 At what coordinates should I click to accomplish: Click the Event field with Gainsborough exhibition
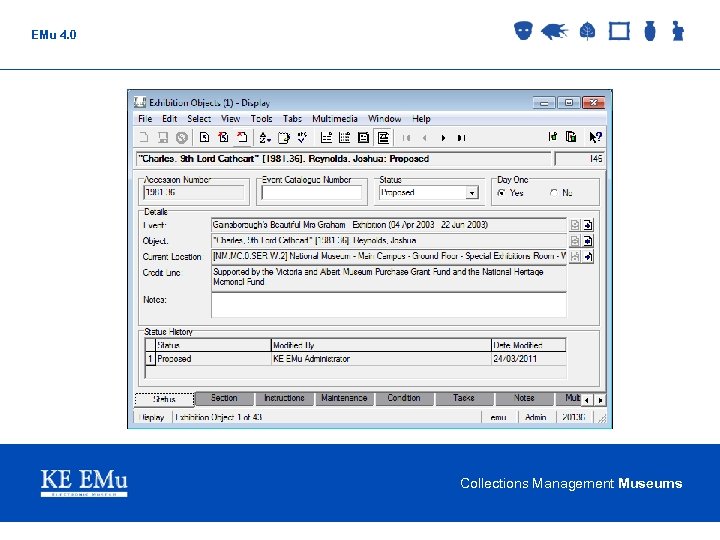[388, 225]
